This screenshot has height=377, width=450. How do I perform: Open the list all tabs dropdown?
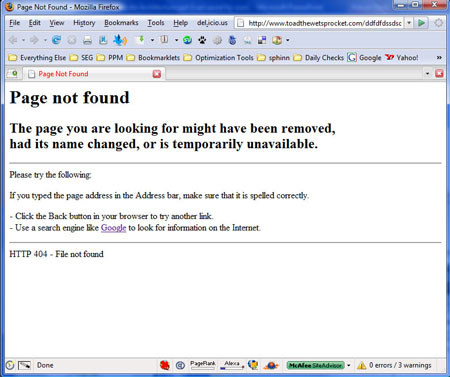tap(427, 73)
